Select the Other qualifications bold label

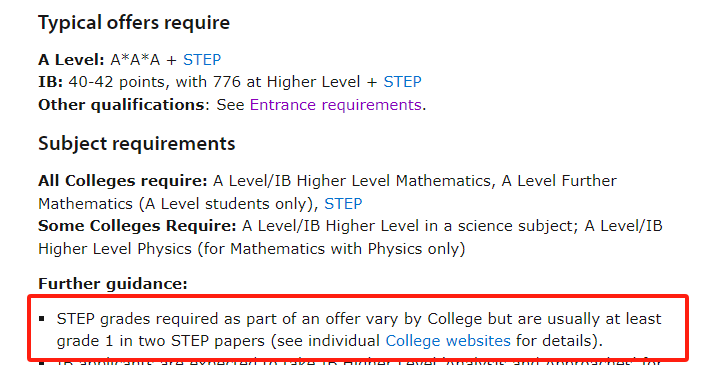tap(121, 105)
